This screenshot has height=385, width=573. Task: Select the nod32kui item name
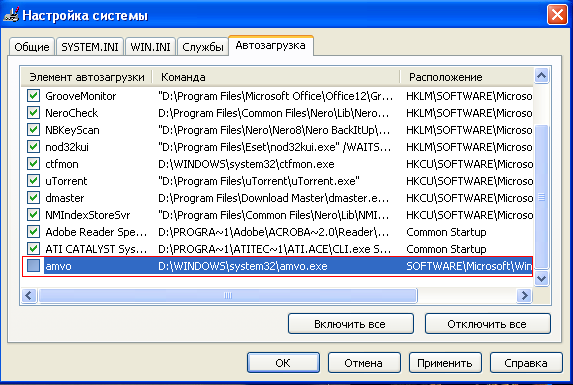67,147
